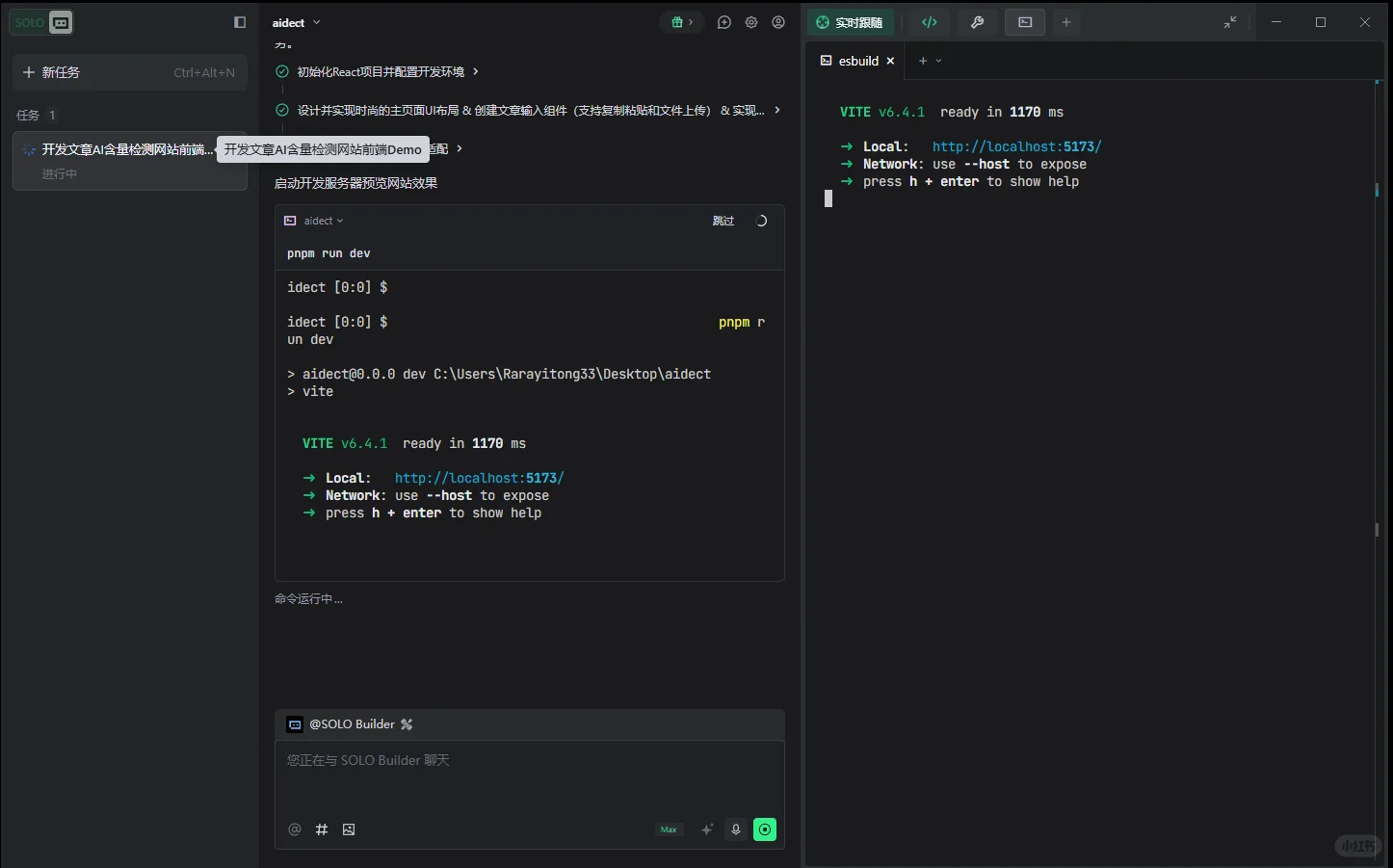Open settings gear icon
The image size is (1393, 868).
[x=751, y=22]
